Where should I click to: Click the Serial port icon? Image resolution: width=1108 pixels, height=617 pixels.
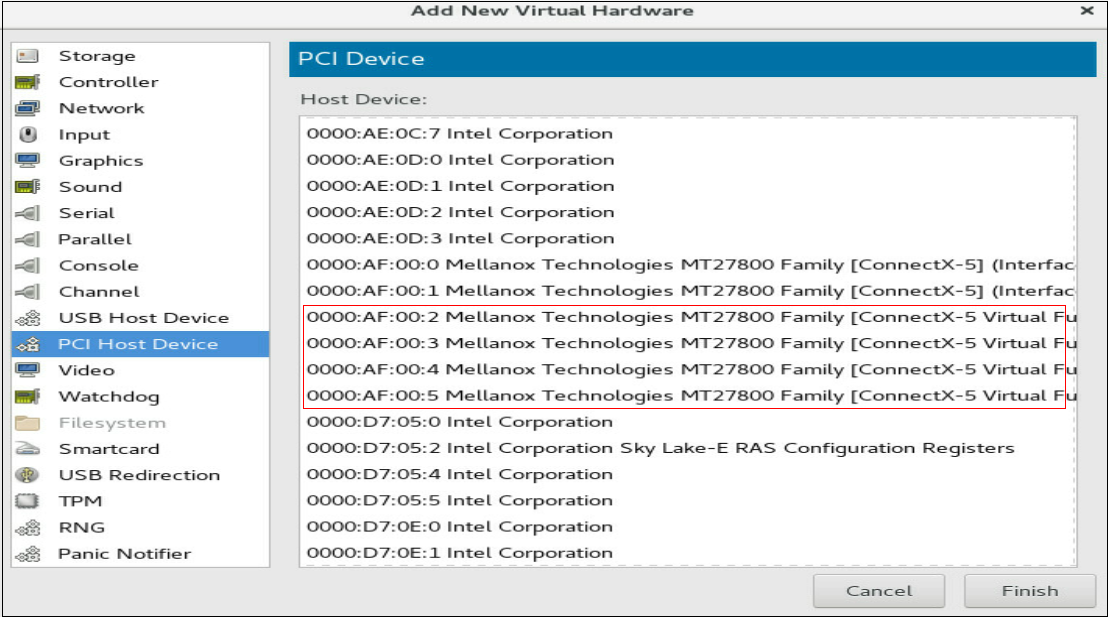tap(28, 213)
